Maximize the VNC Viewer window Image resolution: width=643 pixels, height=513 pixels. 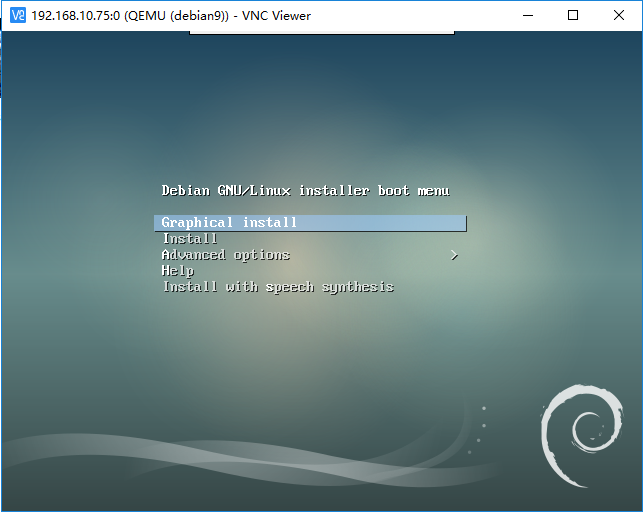coord(573,15)
